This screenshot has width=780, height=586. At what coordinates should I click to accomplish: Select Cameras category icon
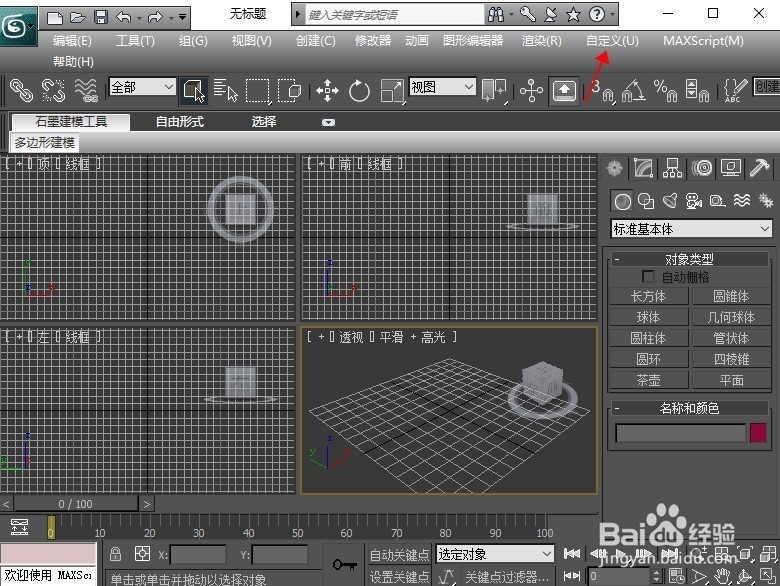click(x=693, y=201)
